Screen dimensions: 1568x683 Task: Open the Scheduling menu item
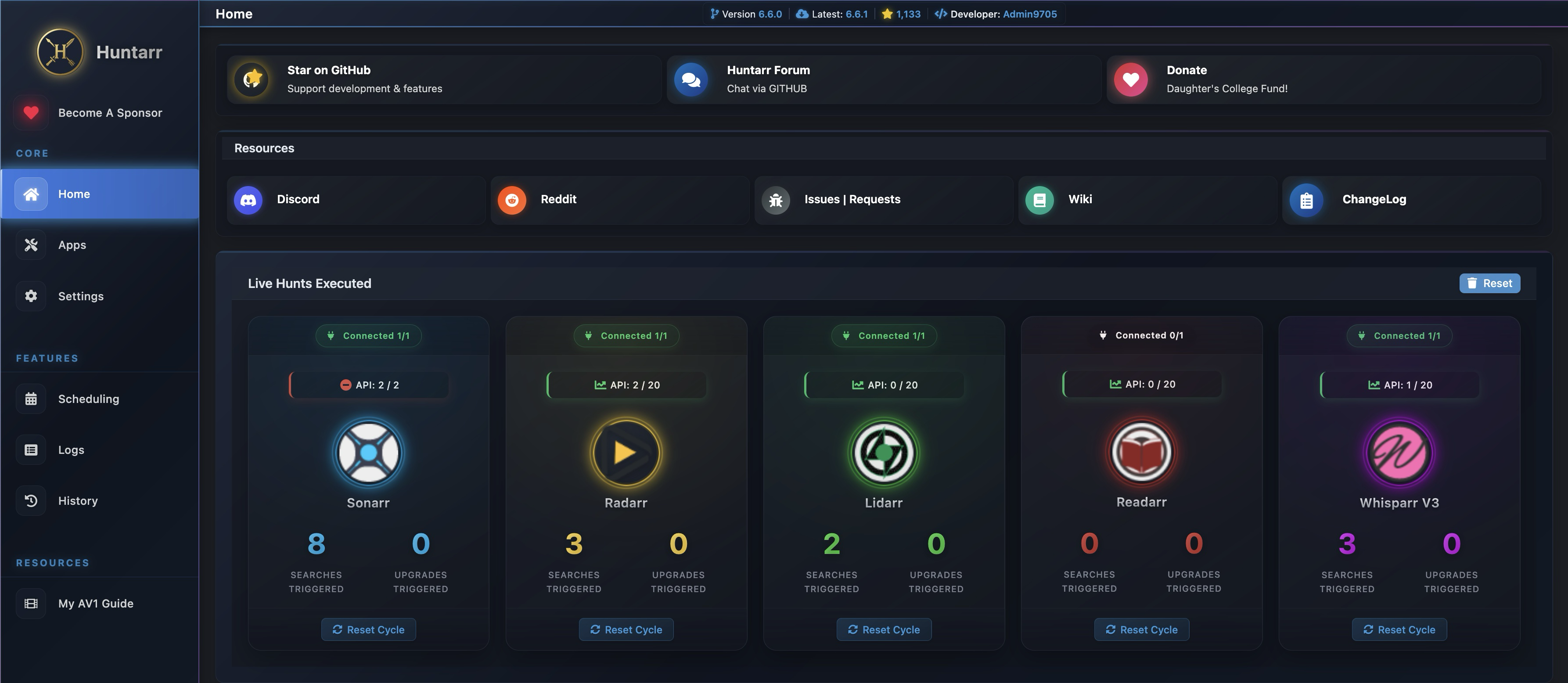100,399
